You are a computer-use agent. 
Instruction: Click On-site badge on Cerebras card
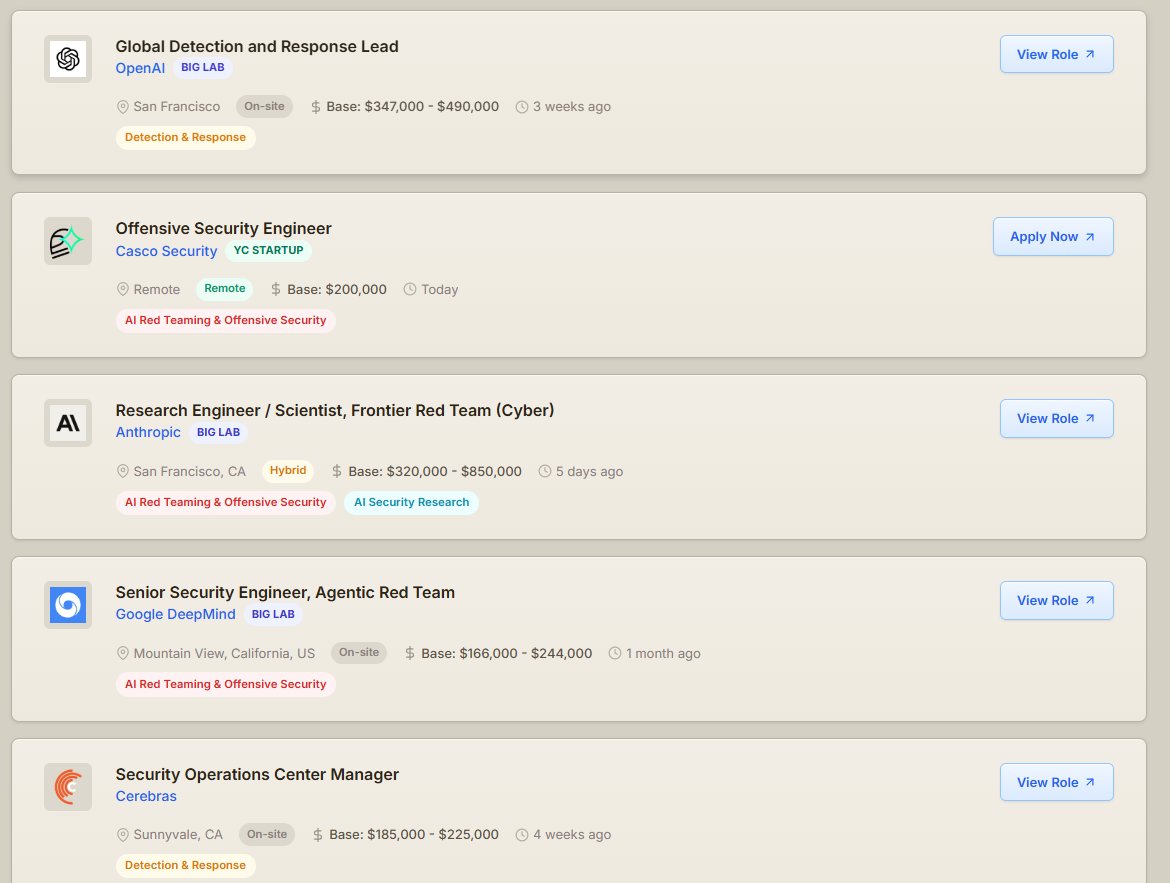pos(267,834)
